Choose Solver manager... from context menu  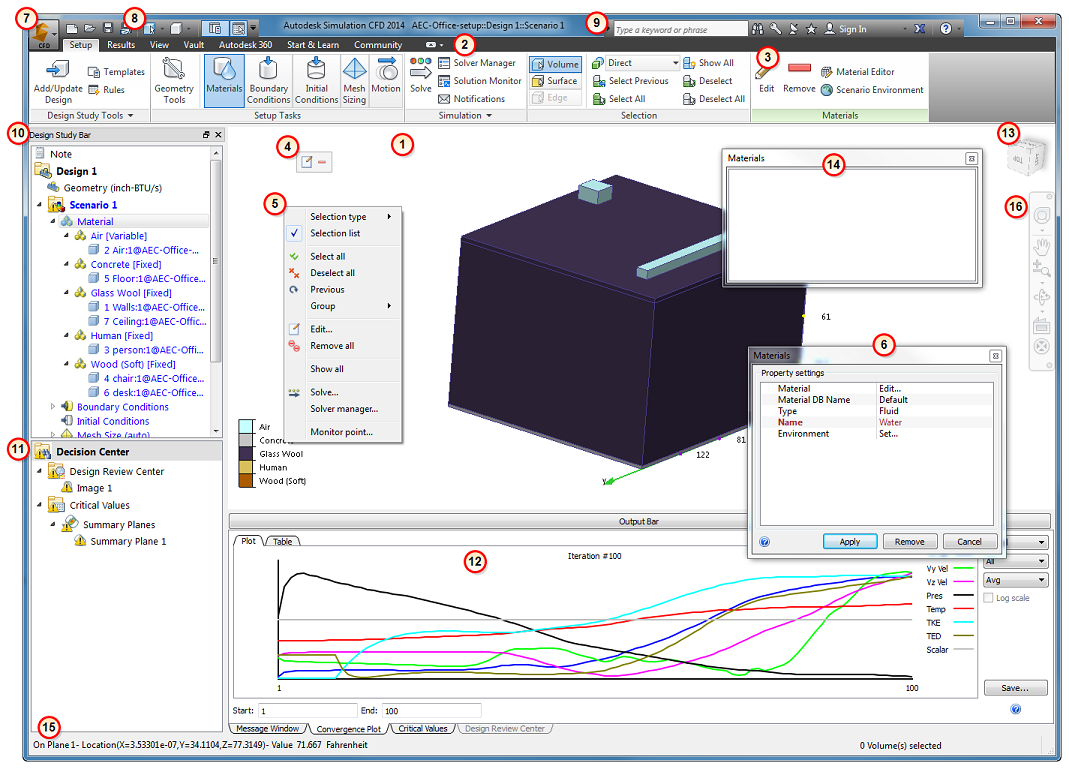(342, 408)
